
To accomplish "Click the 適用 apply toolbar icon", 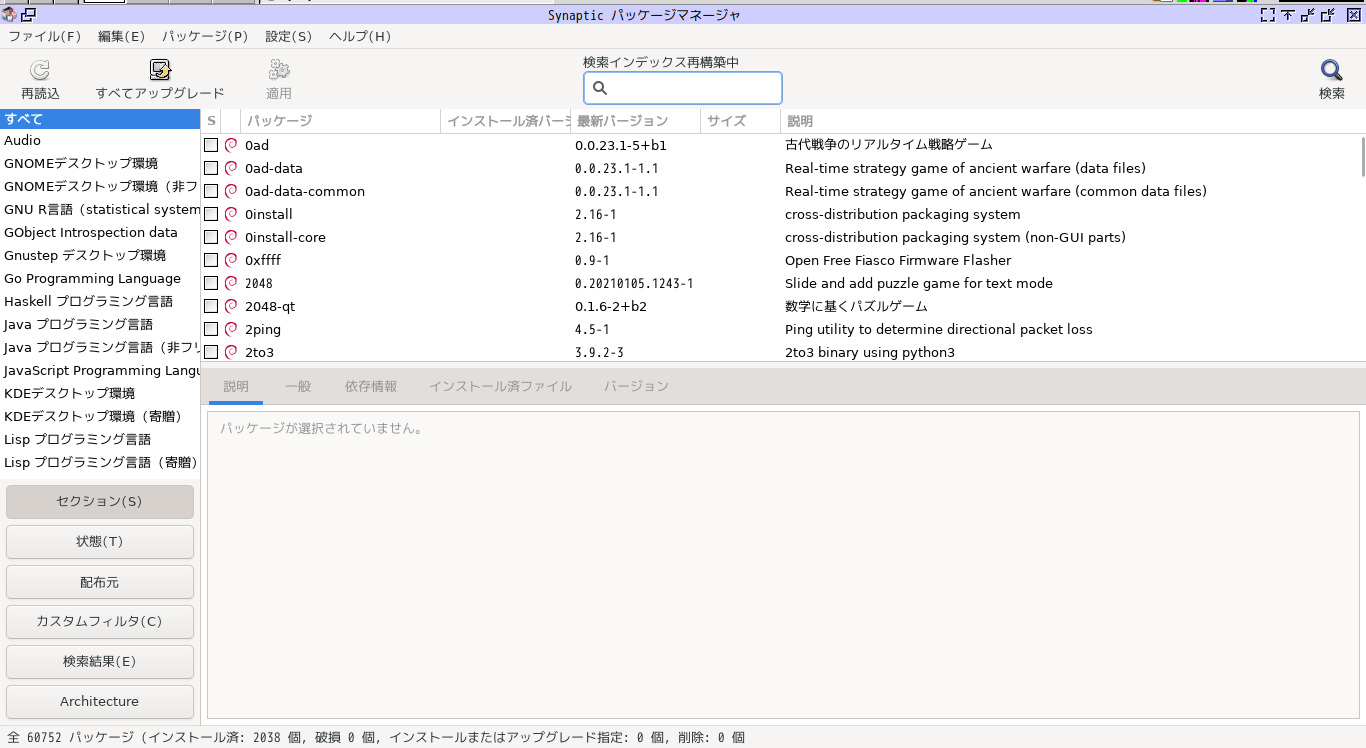I will (279, 70).
